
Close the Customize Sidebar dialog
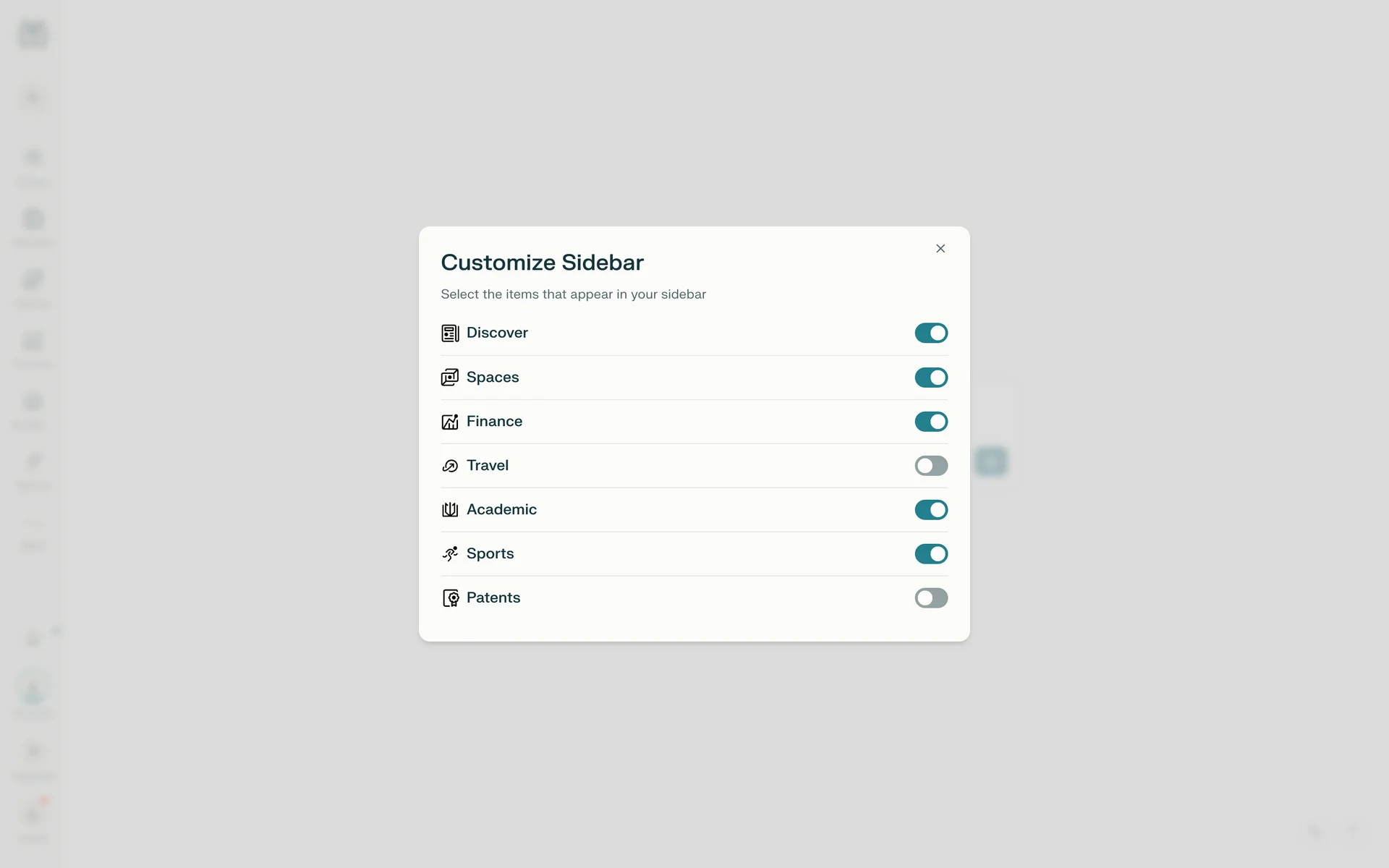(x=940, y=249)
